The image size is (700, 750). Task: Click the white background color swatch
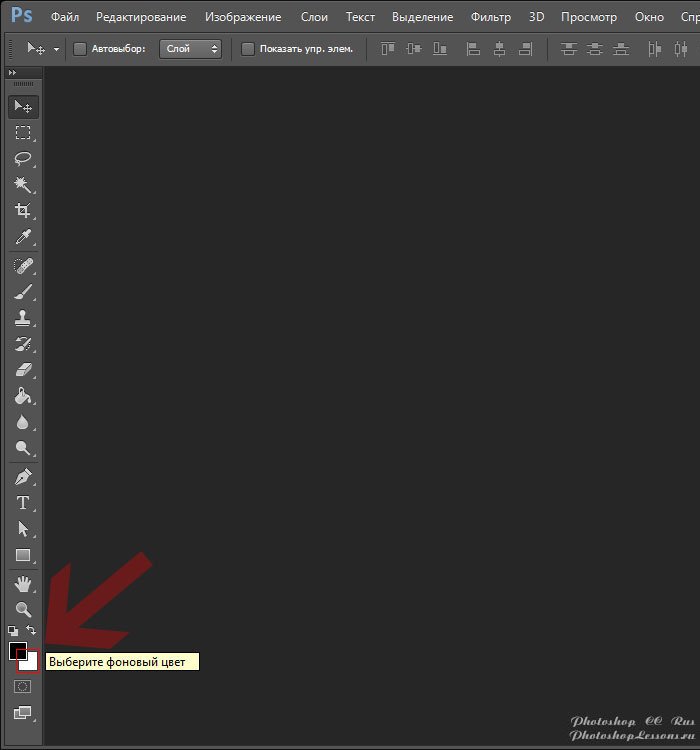31,663
